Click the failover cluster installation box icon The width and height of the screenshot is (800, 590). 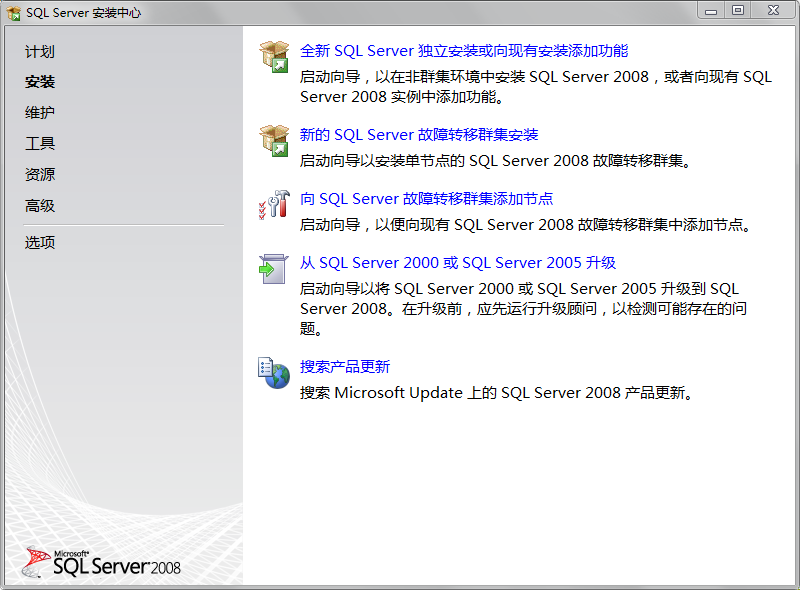274,140
